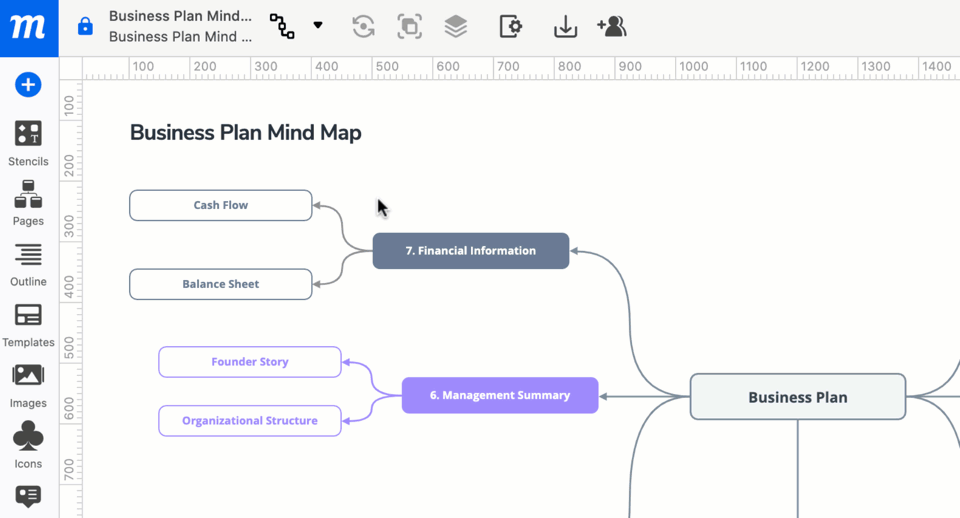Toggle the project lock icon
Image resolution: width=960 pixels, height=518 pixels.
[x=85, y=27]
